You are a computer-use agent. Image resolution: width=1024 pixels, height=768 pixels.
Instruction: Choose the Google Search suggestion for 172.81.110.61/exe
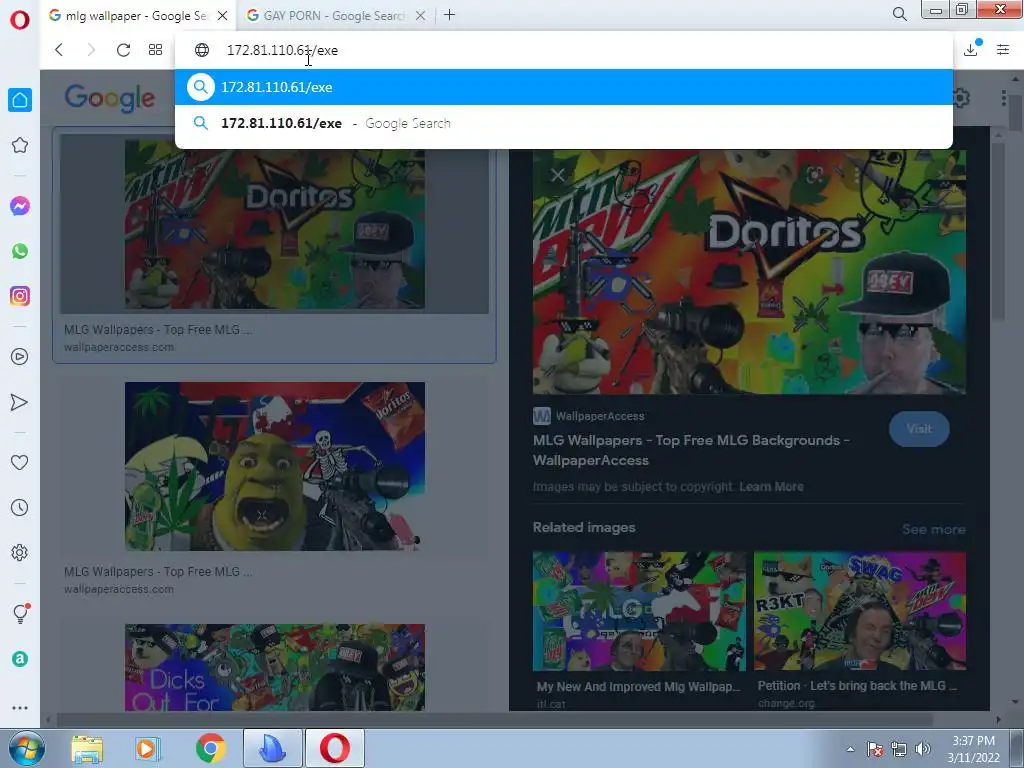564,123
